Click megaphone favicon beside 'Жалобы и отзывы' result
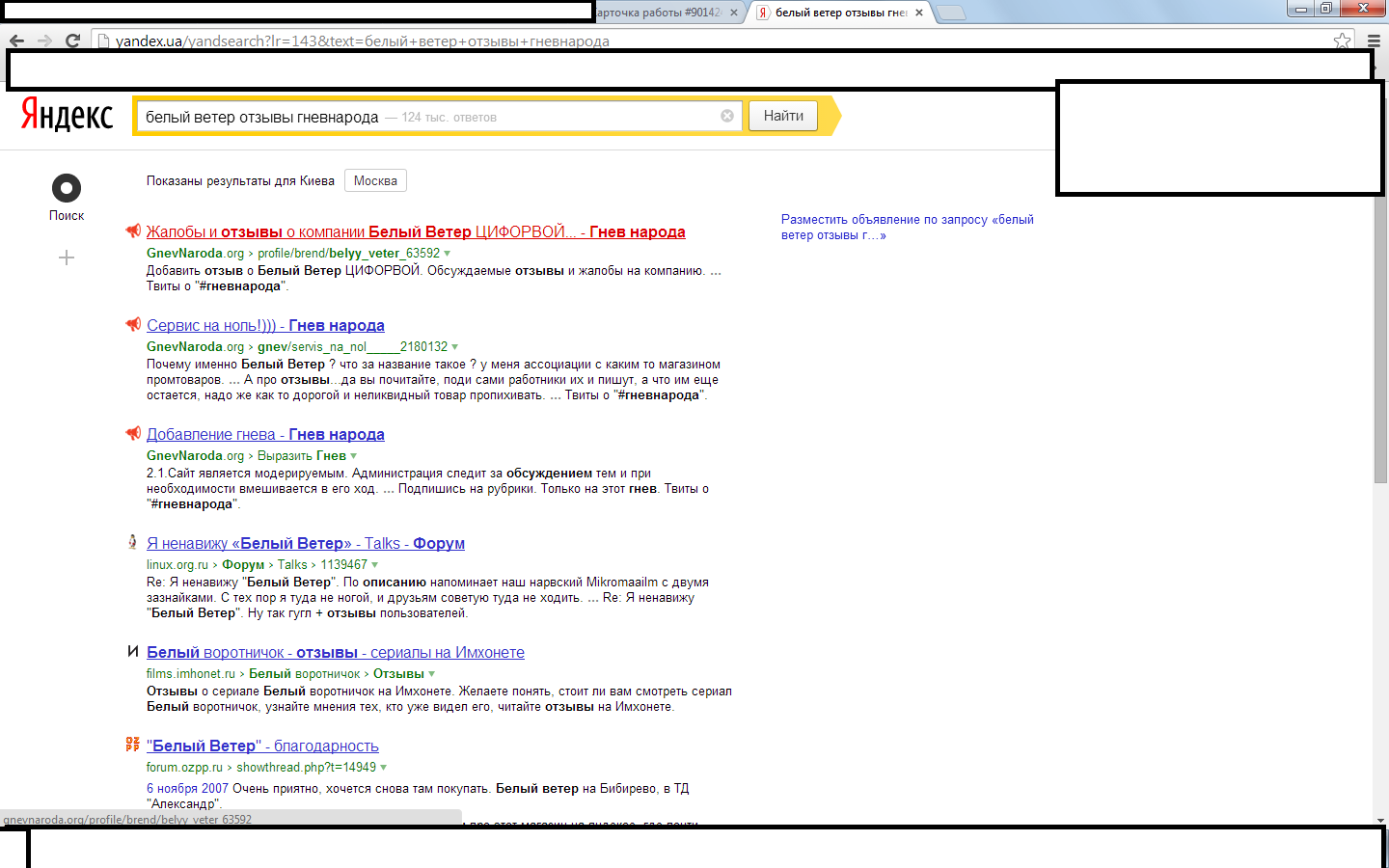The height and width of the screenshot is (868, 1389). point(133,231)
